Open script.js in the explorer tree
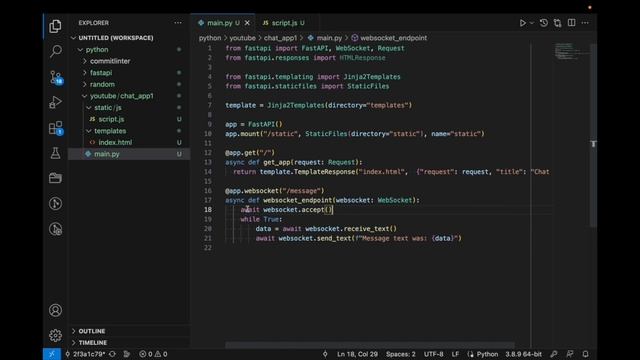This screenshot has width=640, height=360. tap(129, 119)
